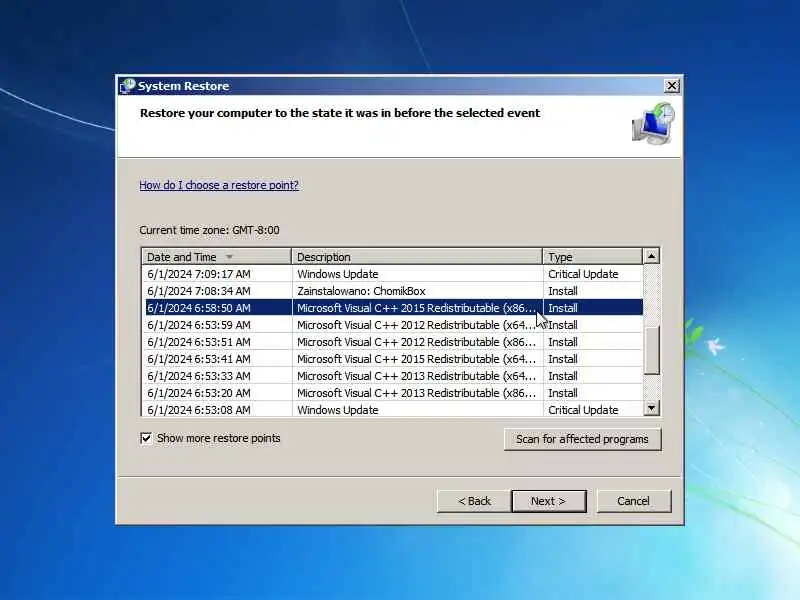The image size is (800, 600).
Task: Select the 6/1/2024 6:53:41 AM restore point
Action: click(x=392, y=359)
